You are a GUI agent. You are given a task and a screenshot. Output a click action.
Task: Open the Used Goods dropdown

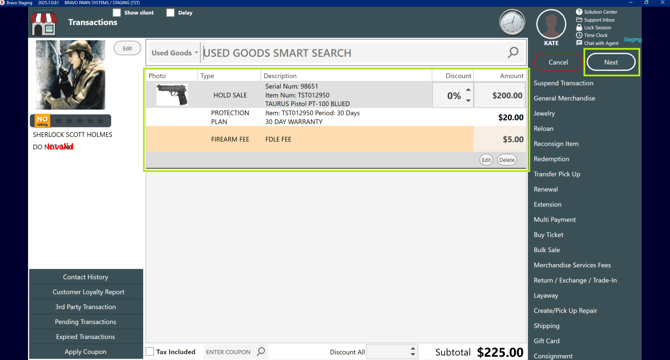[174, 53]
